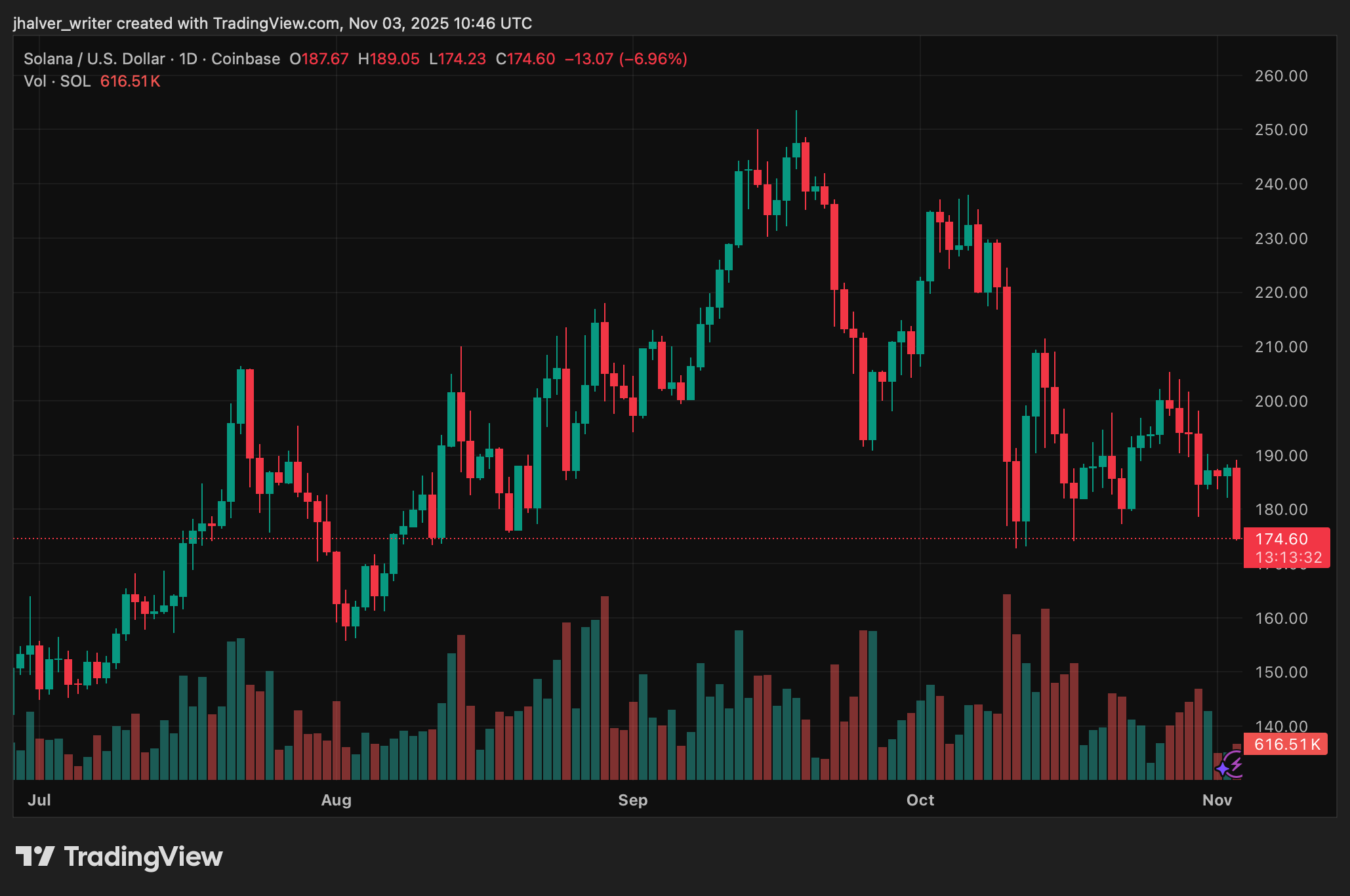Click the 250.00 price scale label
This screenshot has height=896, width=1350.
pyautogui.click(x=1280, y=130)
